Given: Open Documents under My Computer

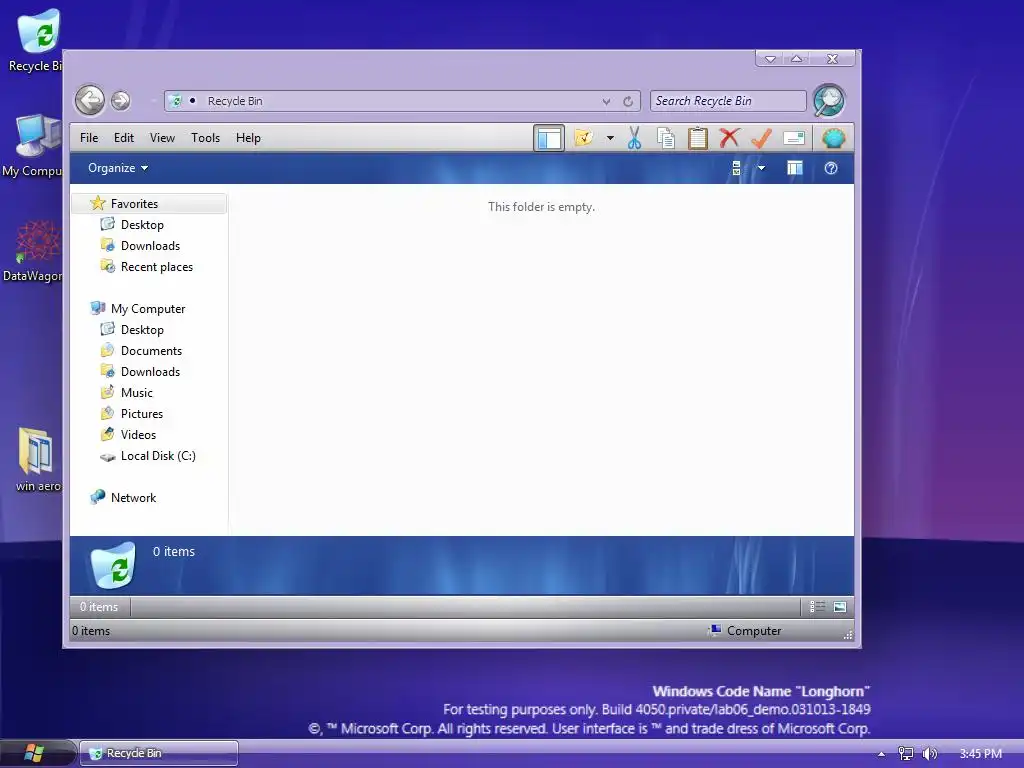Looking at the screenshot, I should (x=152, y=351).
